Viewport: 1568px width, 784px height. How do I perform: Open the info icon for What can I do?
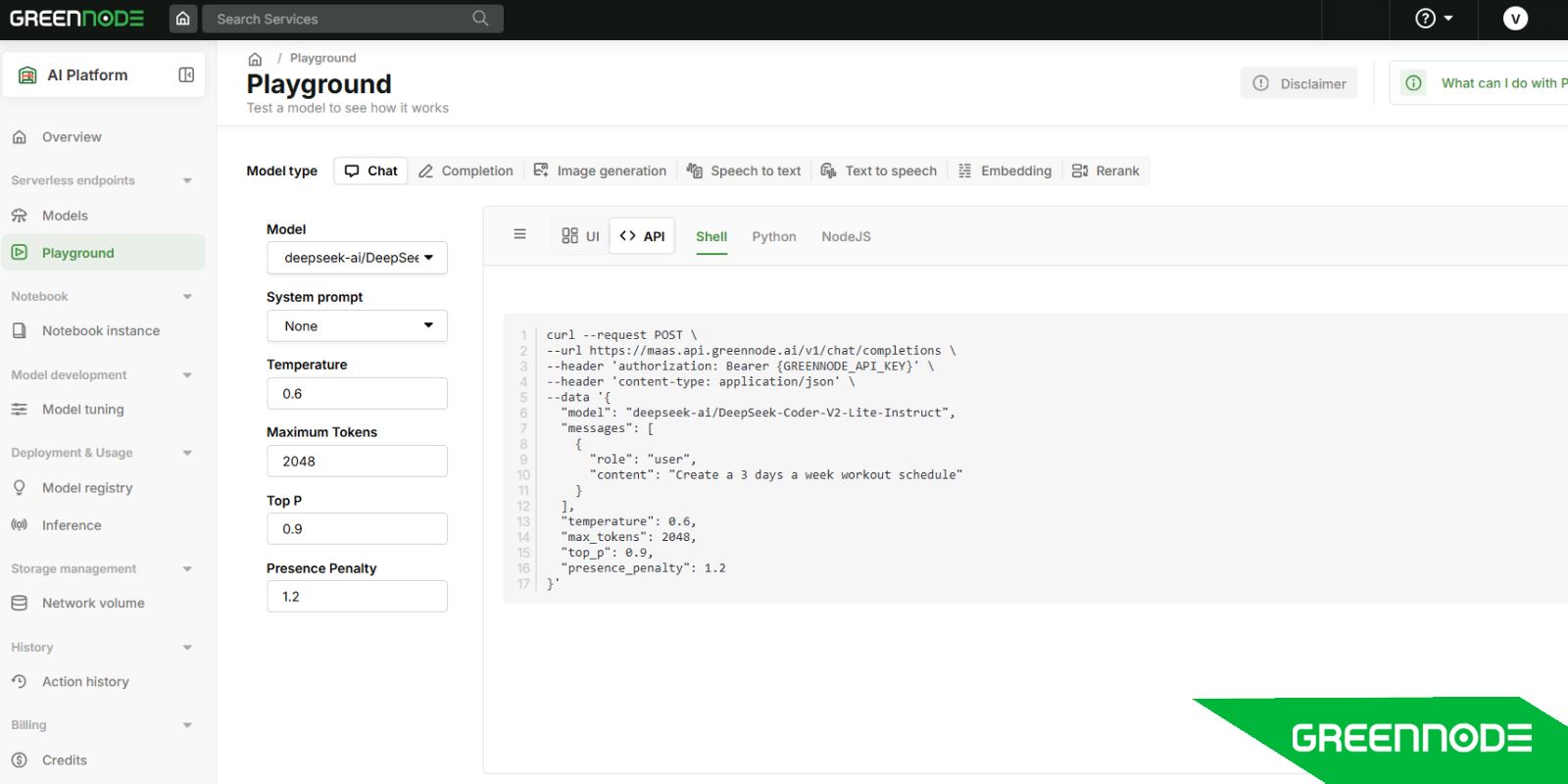tap(1413, 83)
